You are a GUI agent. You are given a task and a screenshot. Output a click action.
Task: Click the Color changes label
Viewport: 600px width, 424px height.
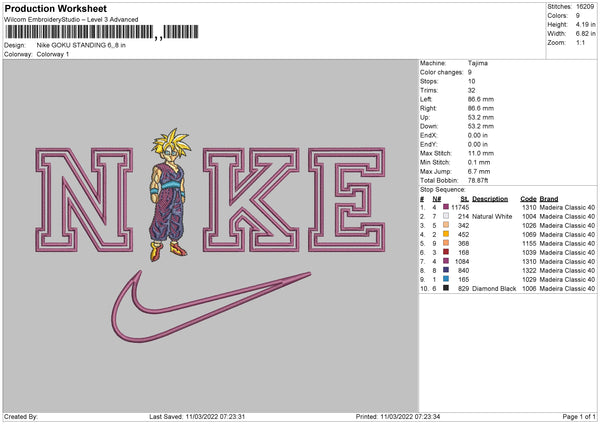tap(442, 72)
